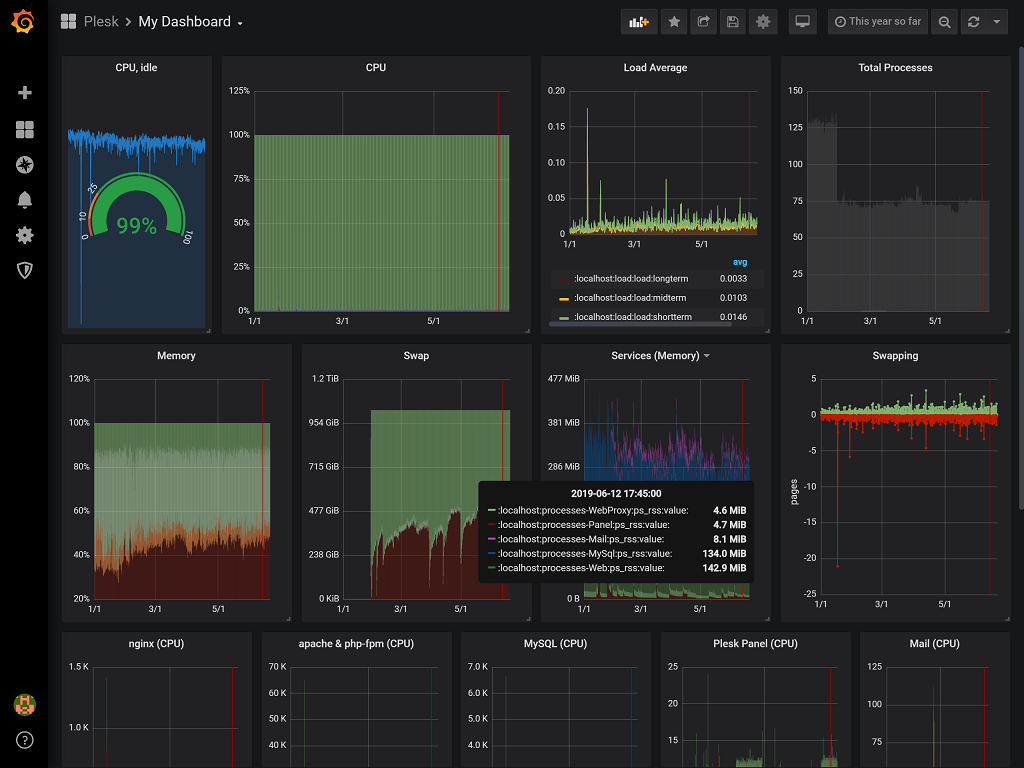The height and width of the screenshot is (768, 1024).
Task: Zoom out the time range
Action: tap(944, 21)
